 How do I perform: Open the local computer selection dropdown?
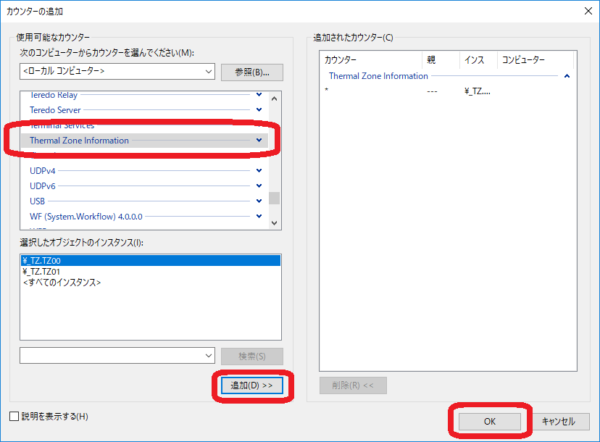207,71
